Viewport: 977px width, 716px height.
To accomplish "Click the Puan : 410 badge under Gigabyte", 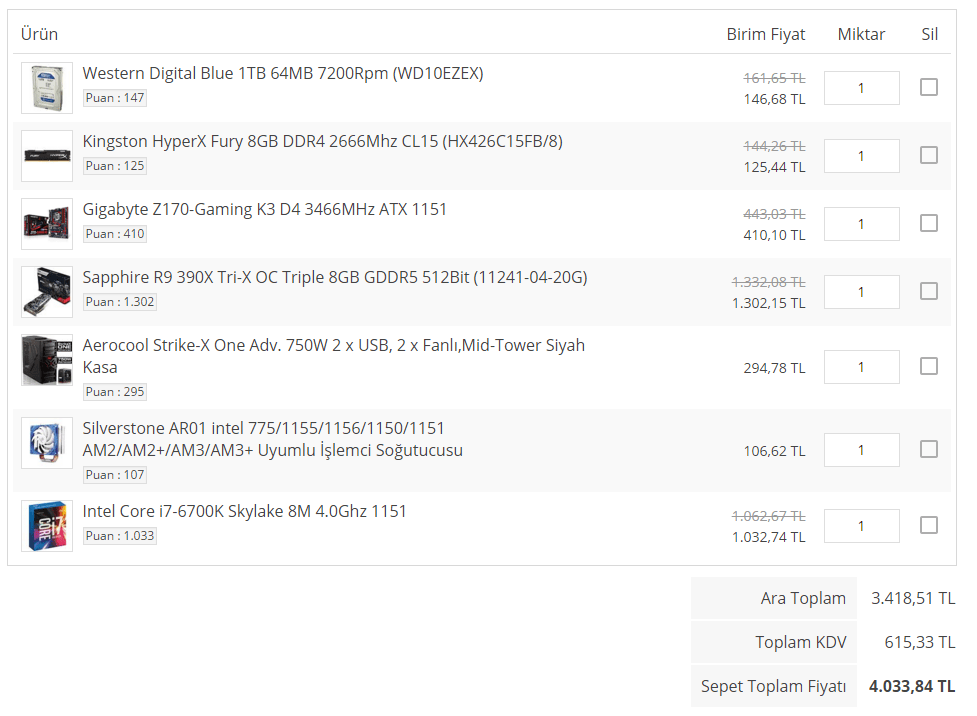I will click(115, 234).
